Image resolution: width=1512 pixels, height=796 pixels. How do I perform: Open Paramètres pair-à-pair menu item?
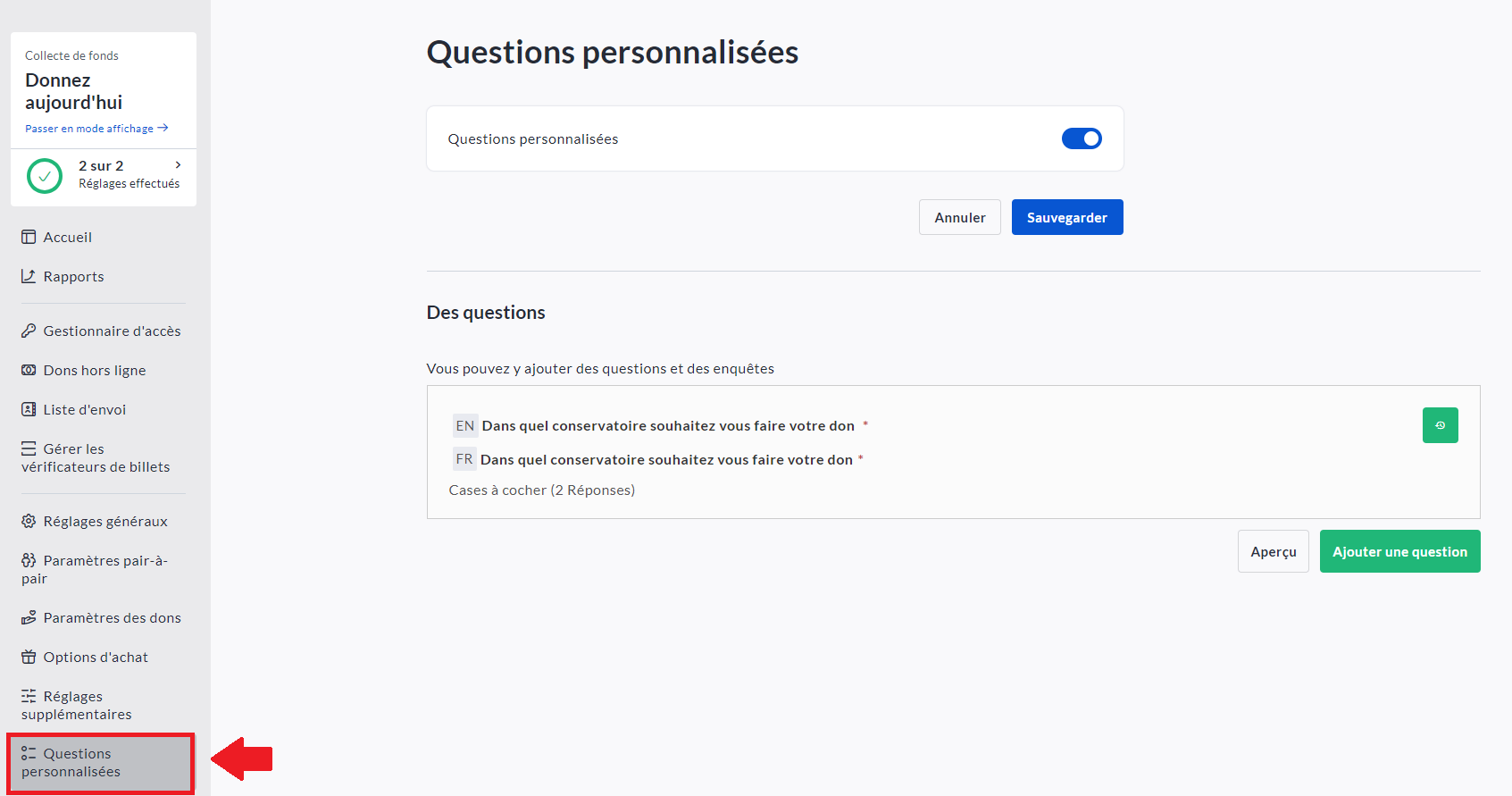[95, 569]
